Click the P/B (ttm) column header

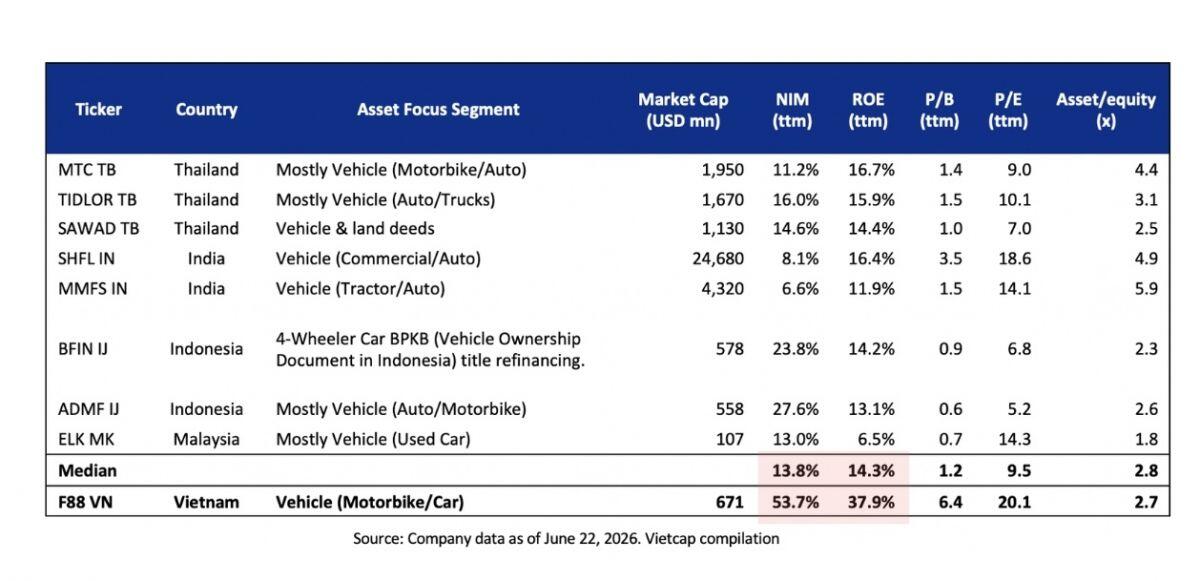point(939,110)
